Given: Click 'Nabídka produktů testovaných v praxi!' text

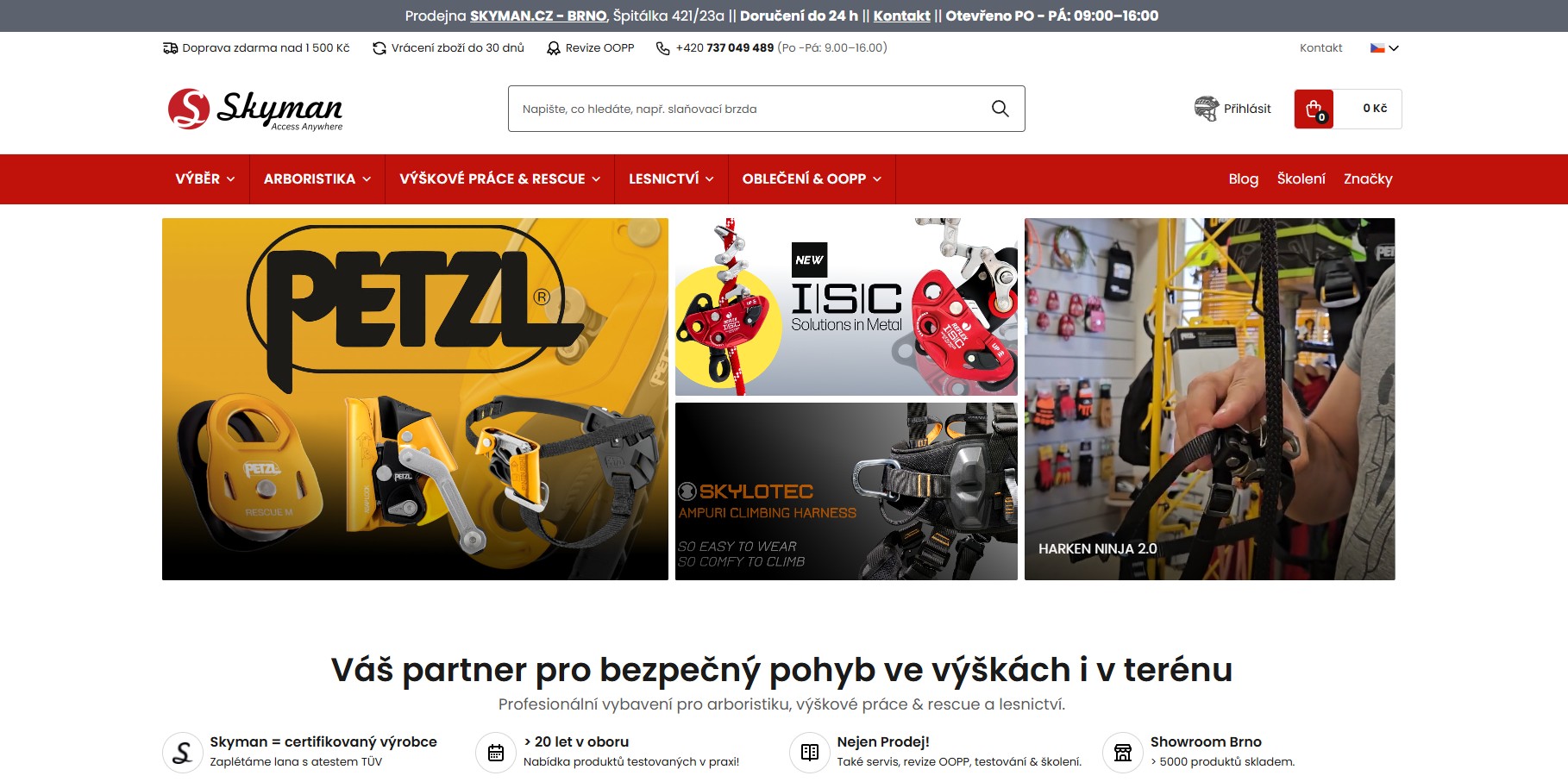Looking at the screenshot, I should pos(631,762).
